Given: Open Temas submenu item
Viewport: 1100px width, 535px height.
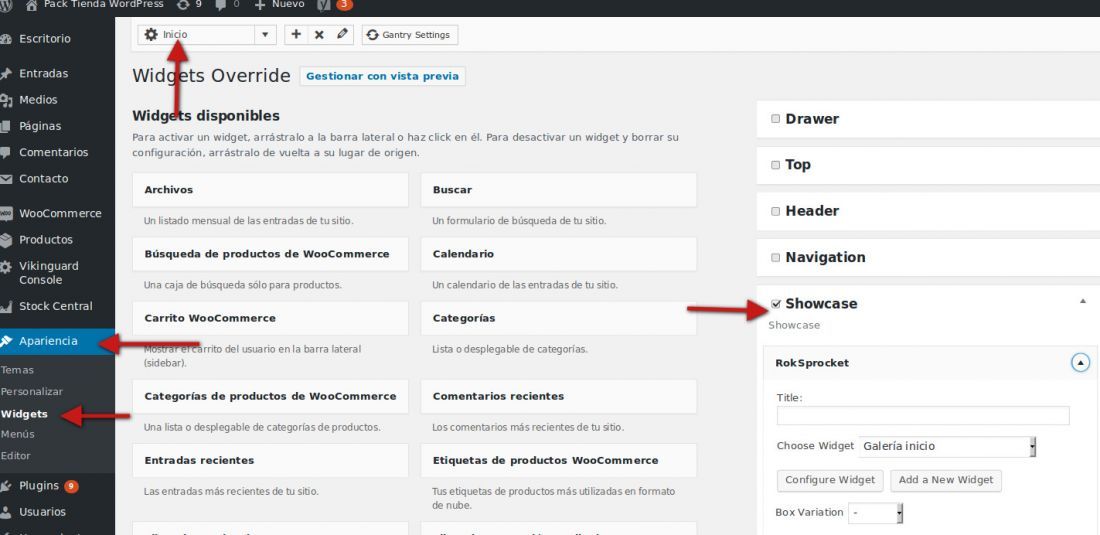Looking at the screenshot, I should click(18, 370).
